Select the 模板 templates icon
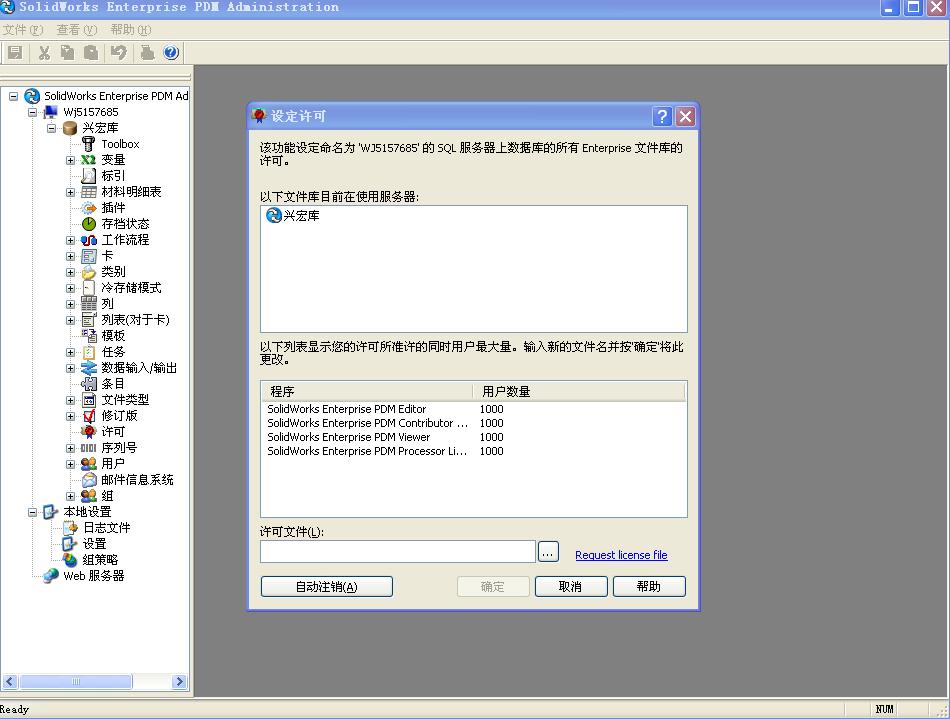 point(88,336)
